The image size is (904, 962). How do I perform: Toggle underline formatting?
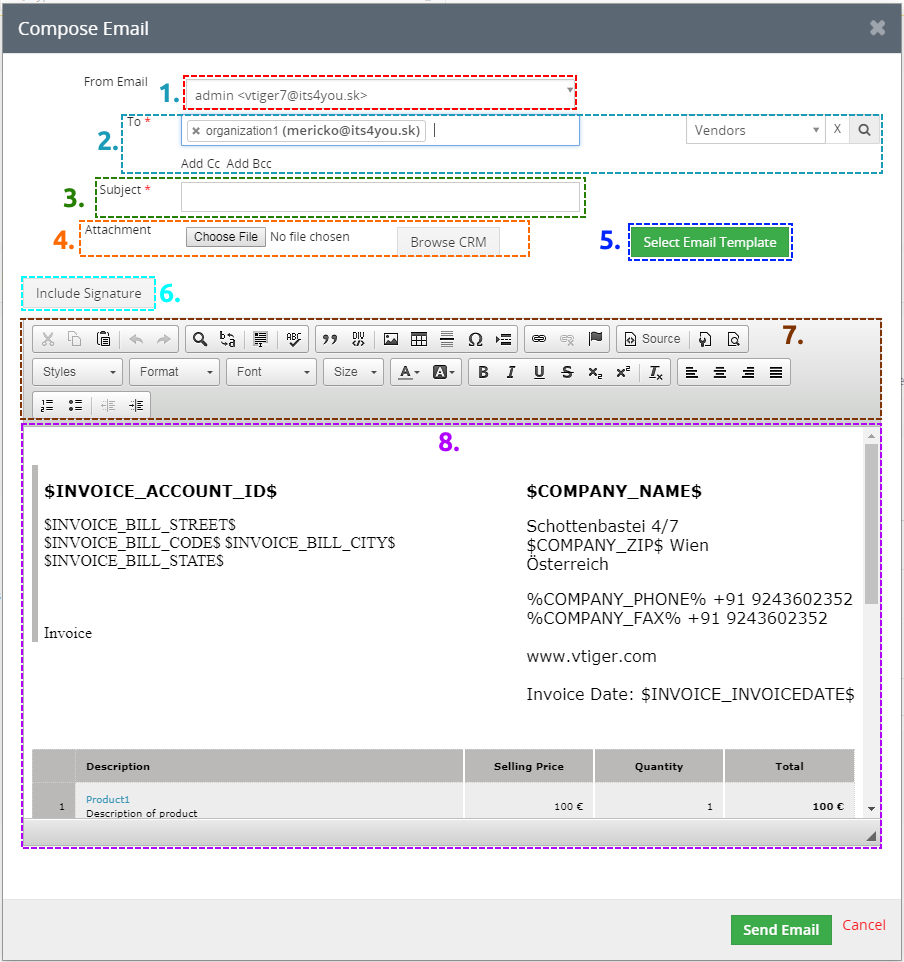(539, 372)
